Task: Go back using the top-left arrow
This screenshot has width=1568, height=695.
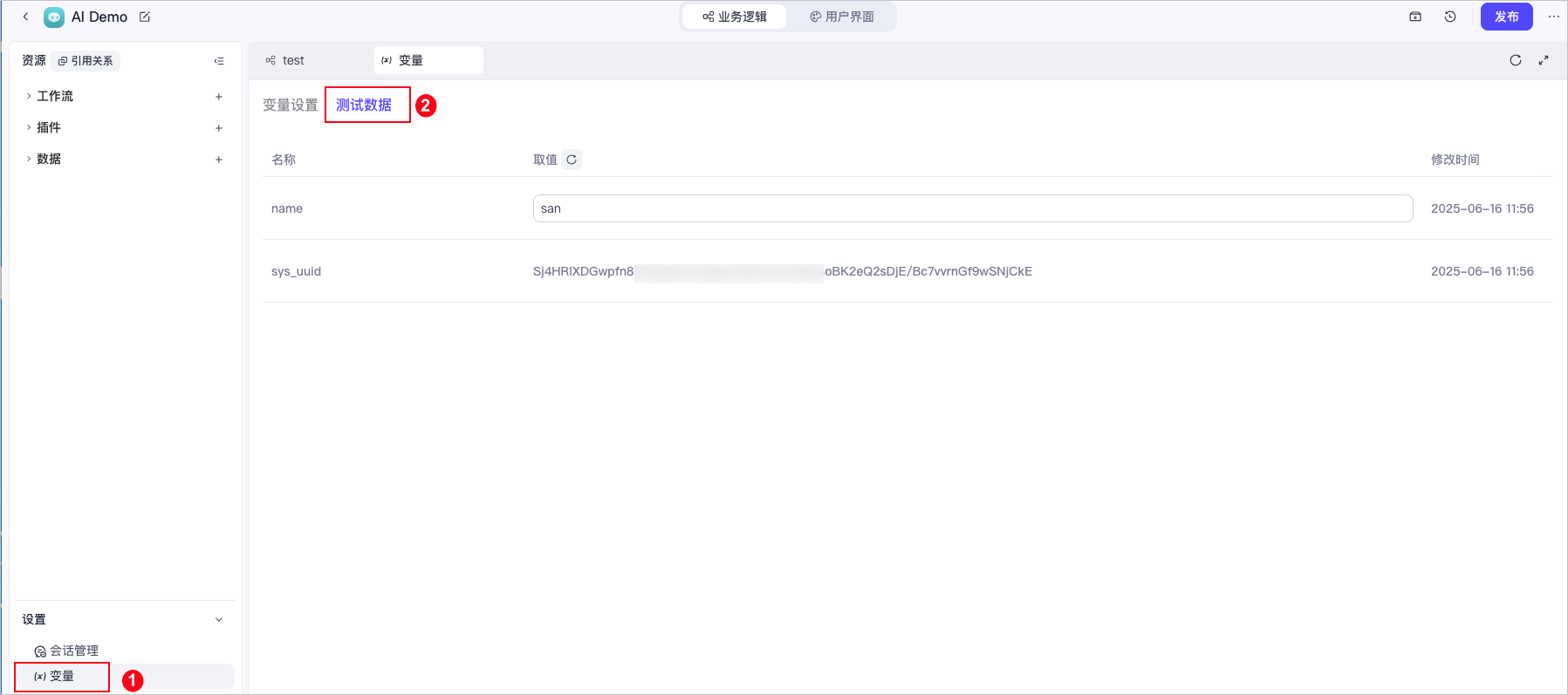Action: (x=25, y=17)
